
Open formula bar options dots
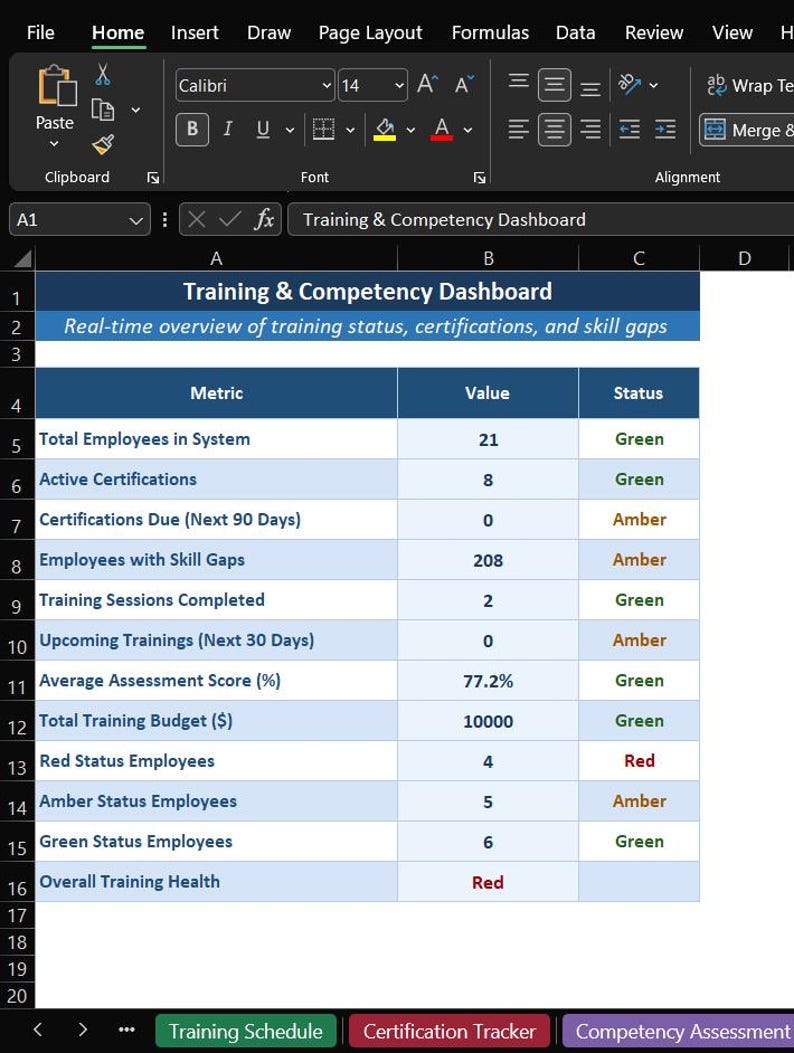165,220
